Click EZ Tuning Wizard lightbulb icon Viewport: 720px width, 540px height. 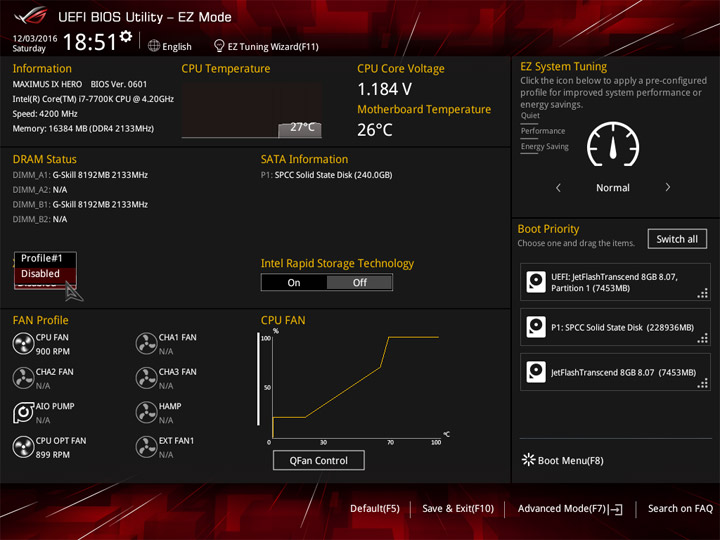click(219, 45)
